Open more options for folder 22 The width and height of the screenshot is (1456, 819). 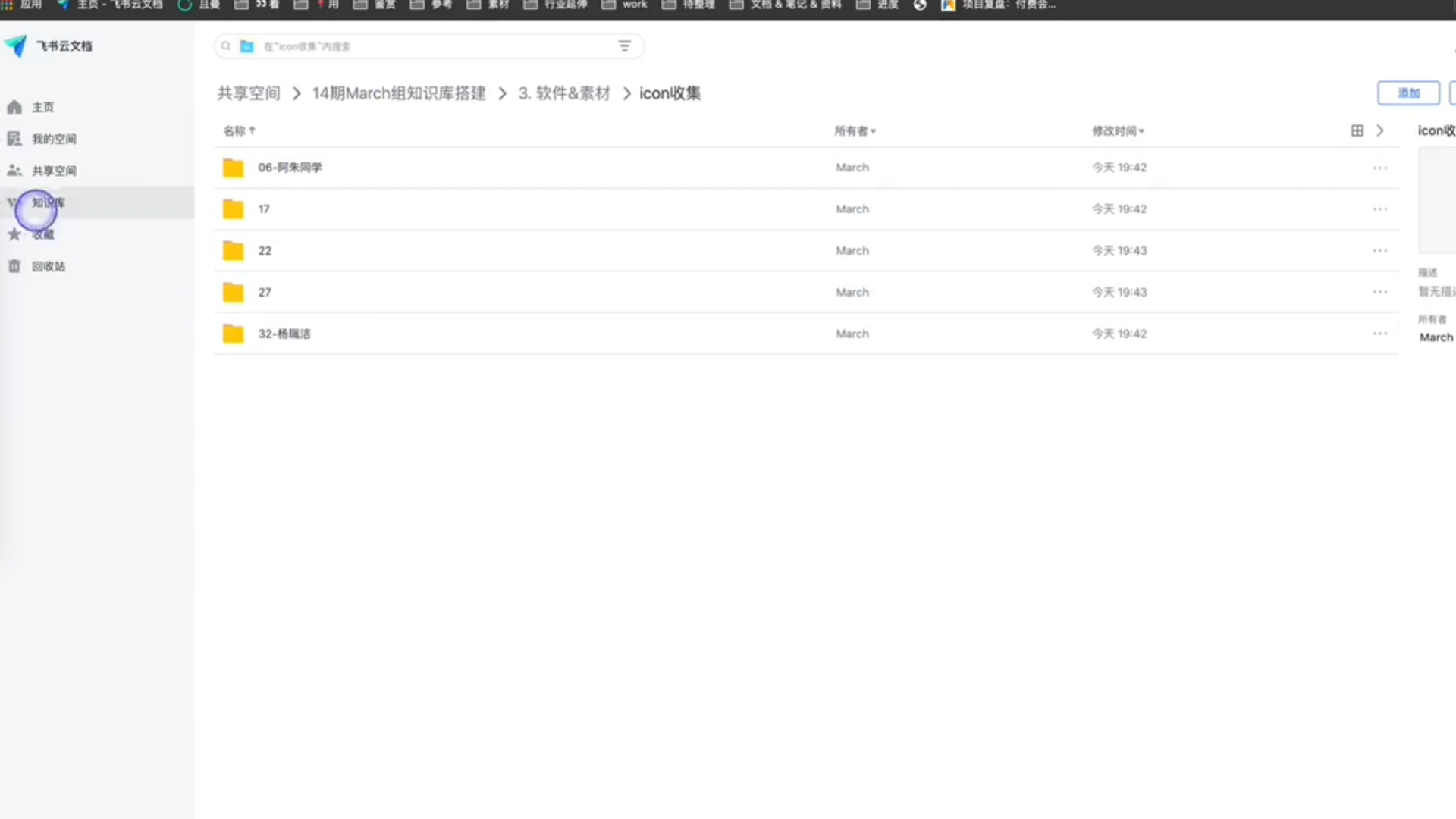[x=1379, y=251]
